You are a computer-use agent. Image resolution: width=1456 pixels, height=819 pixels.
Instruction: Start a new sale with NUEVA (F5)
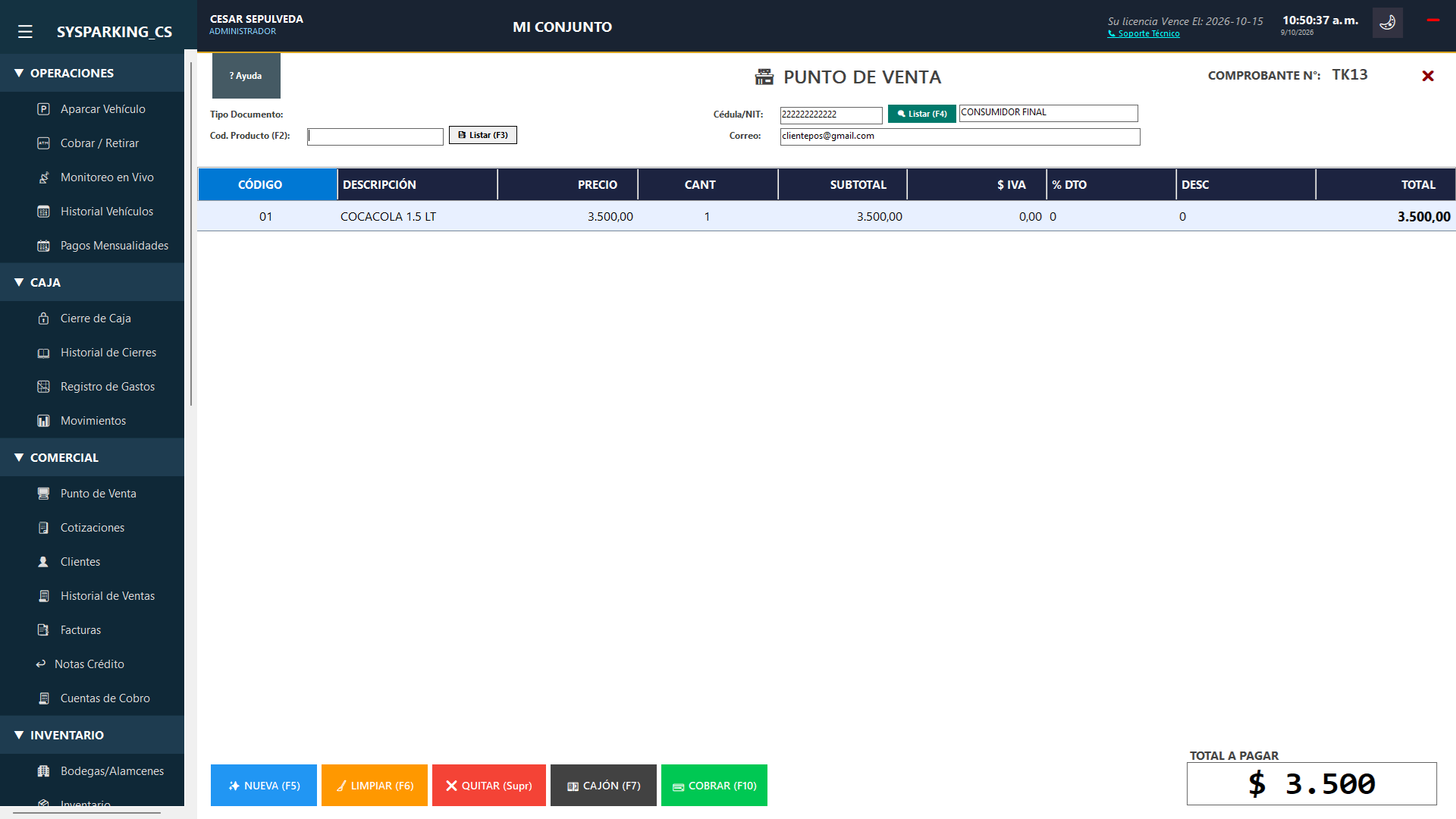click(264, 786)
